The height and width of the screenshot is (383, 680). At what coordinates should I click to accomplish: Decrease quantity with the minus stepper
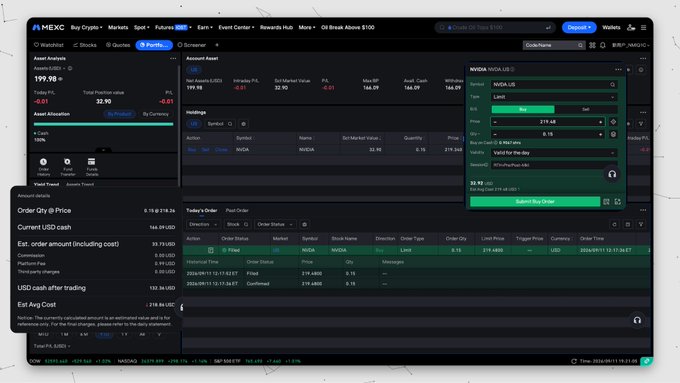pos(495,134)
